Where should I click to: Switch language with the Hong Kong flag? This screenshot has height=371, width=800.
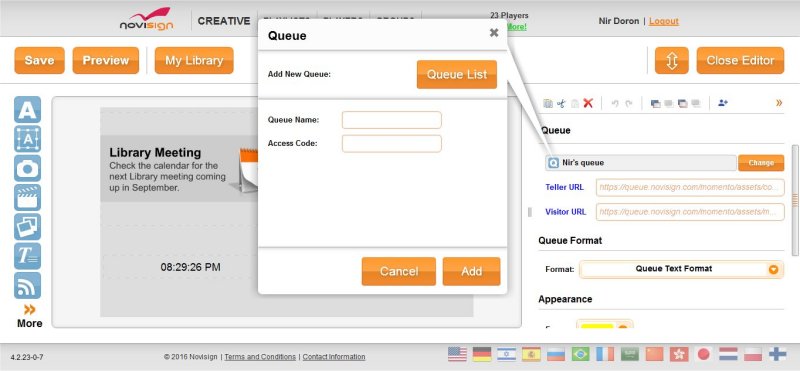pyautogui.click(x=679, y=354)
